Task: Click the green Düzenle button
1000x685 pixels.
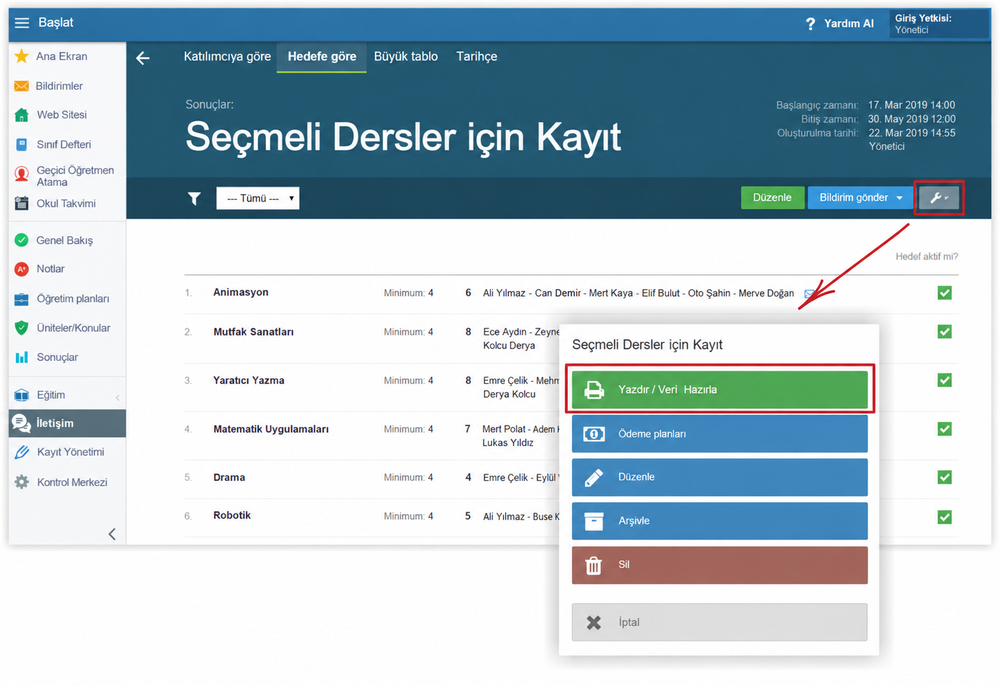Action: pos(772,198)
